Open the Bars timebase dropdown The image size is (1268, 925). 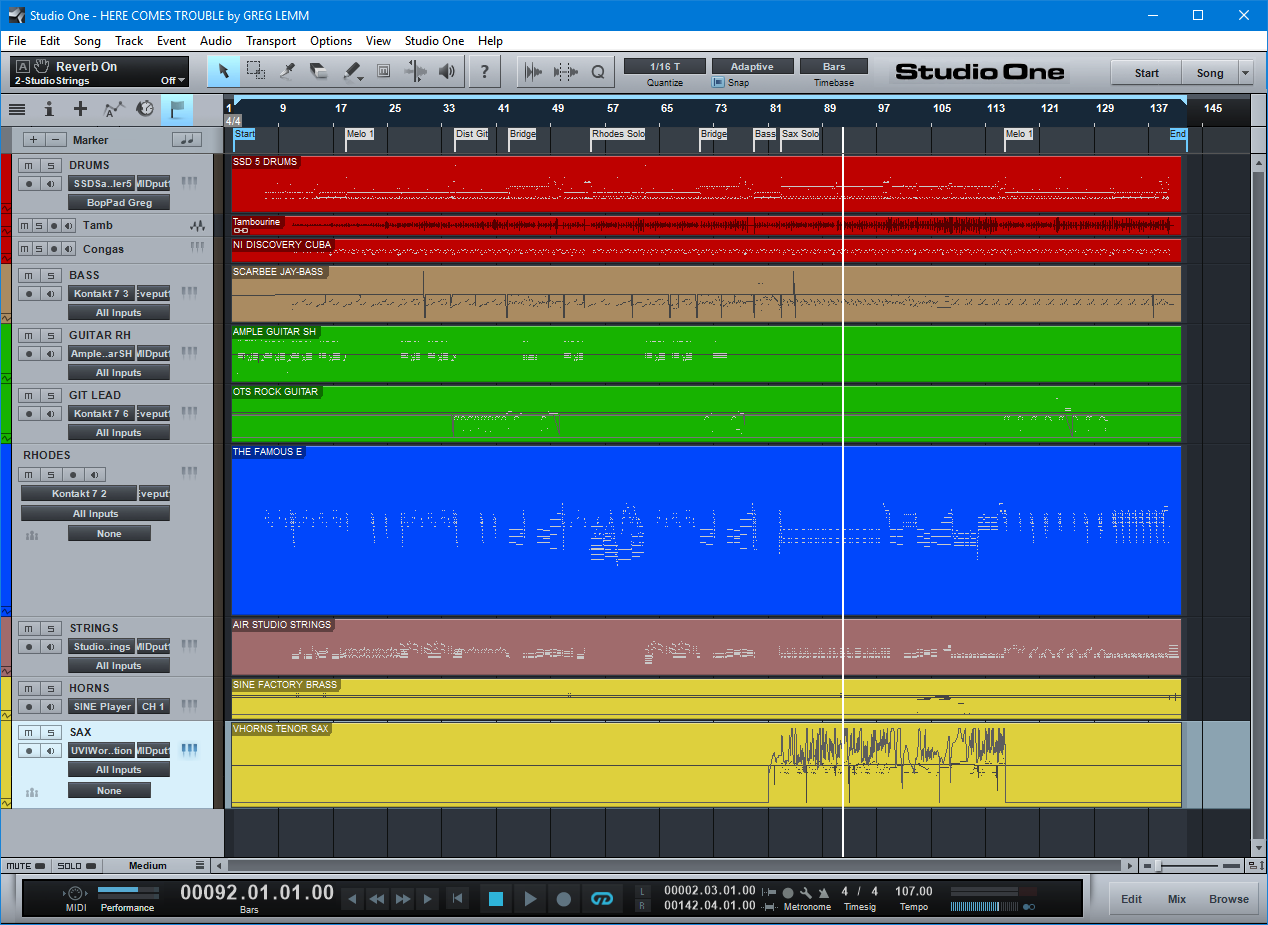(834, 66)
